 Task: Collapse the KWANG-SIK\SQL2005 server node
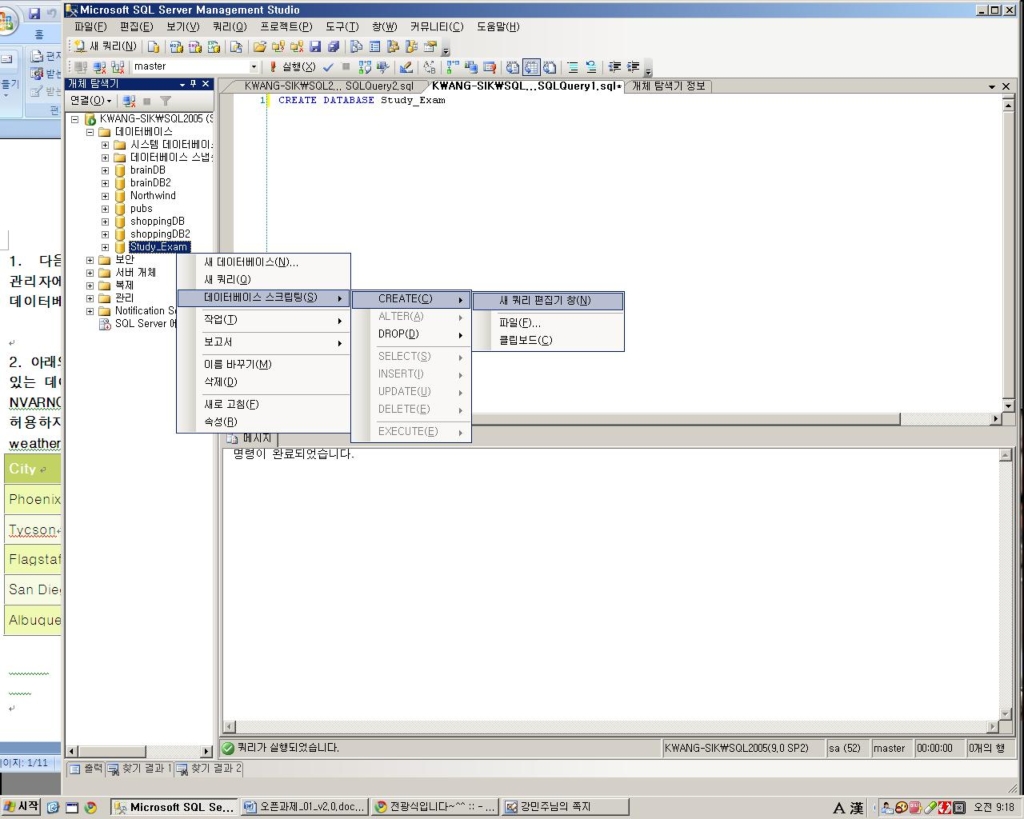[x=75, y=120]
